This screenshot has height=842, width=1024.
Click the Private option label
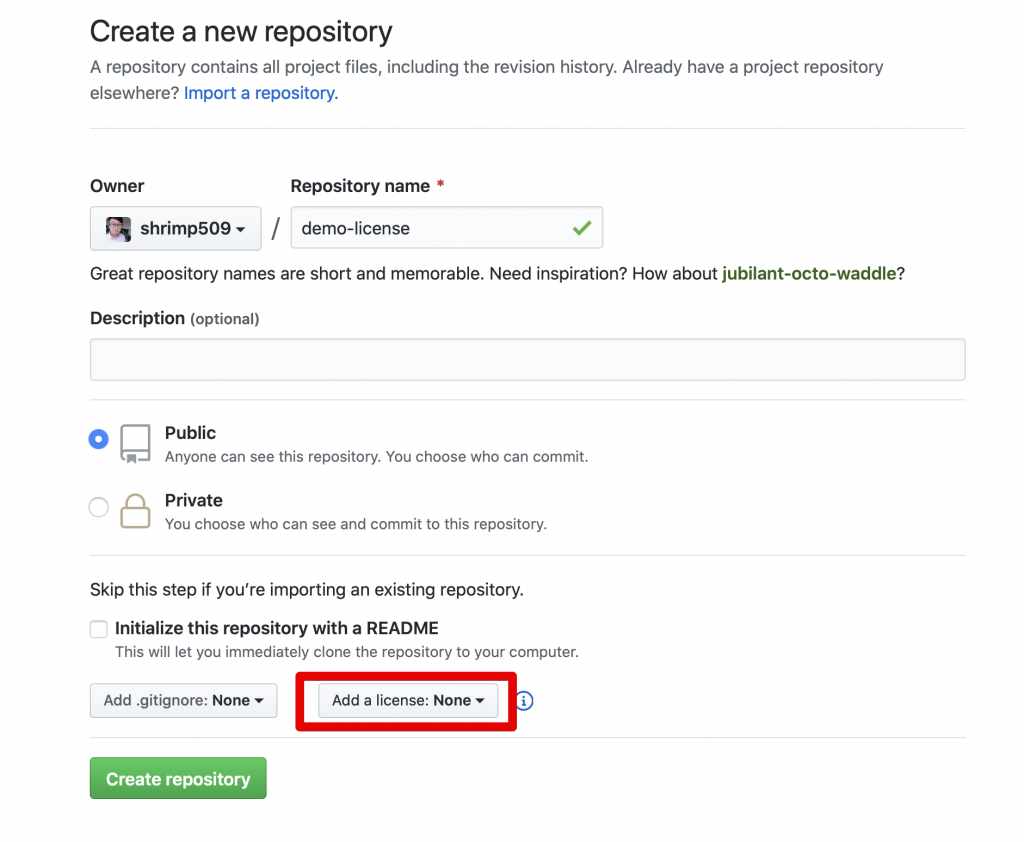click(x=193, y=500)
